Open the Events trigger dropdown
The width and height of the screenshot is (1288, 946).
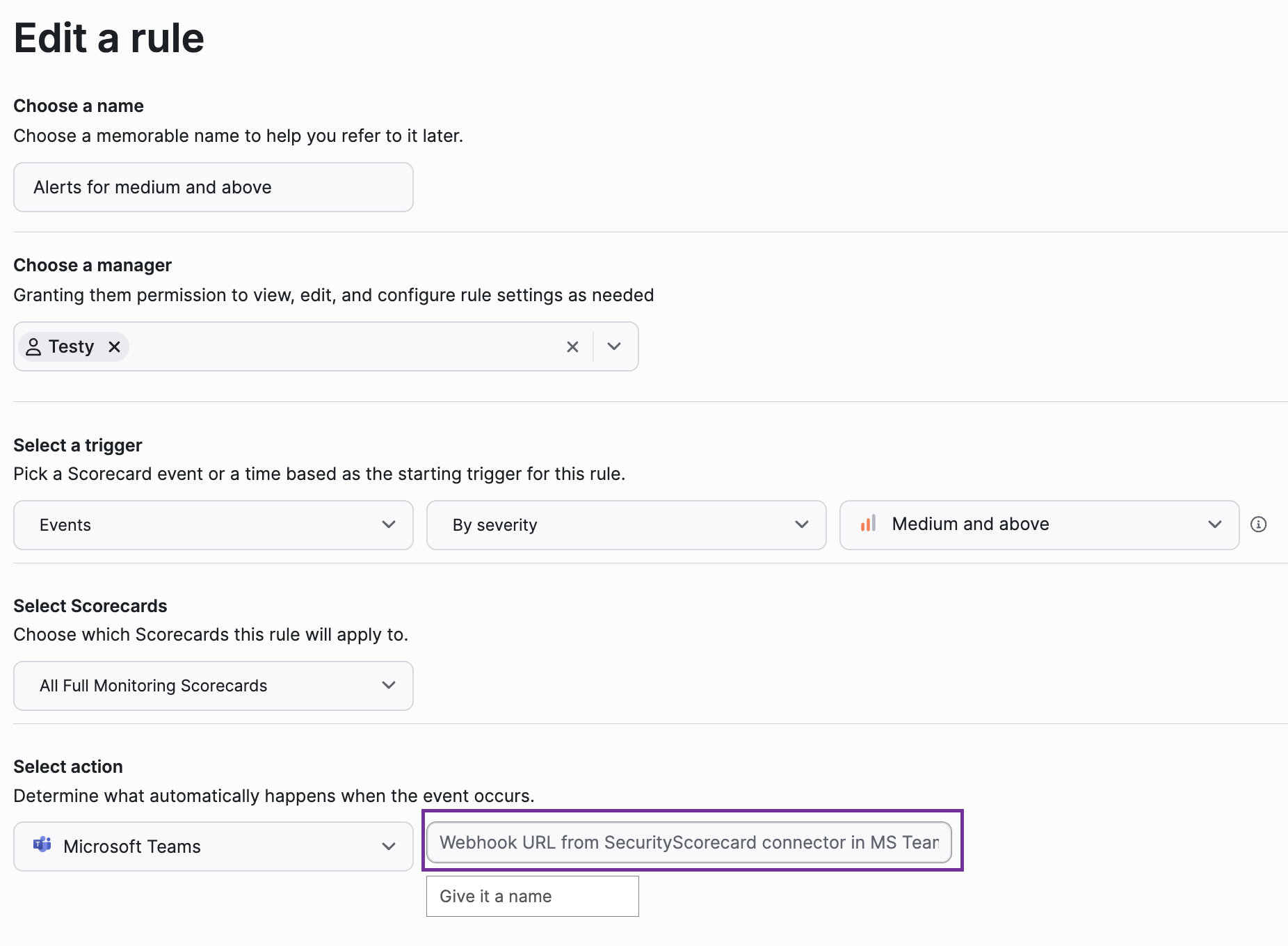pyautogui.click(x=214, y=525)
